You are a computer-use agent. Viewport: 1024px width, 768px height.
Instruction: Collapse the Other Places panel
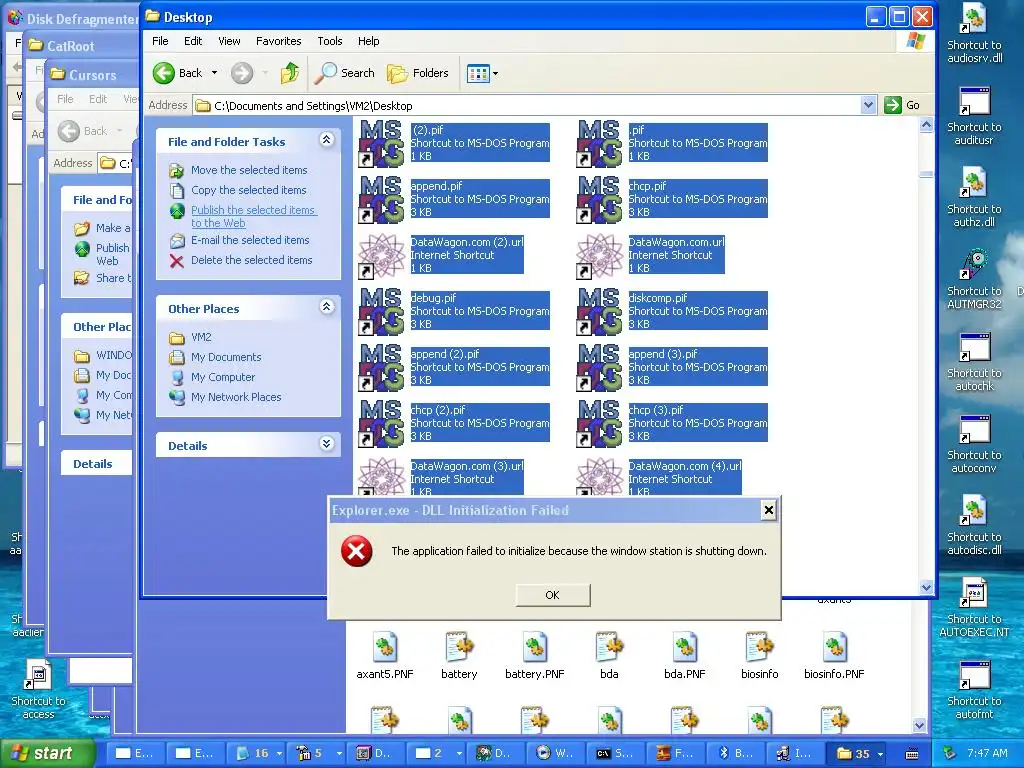[327, 307]
